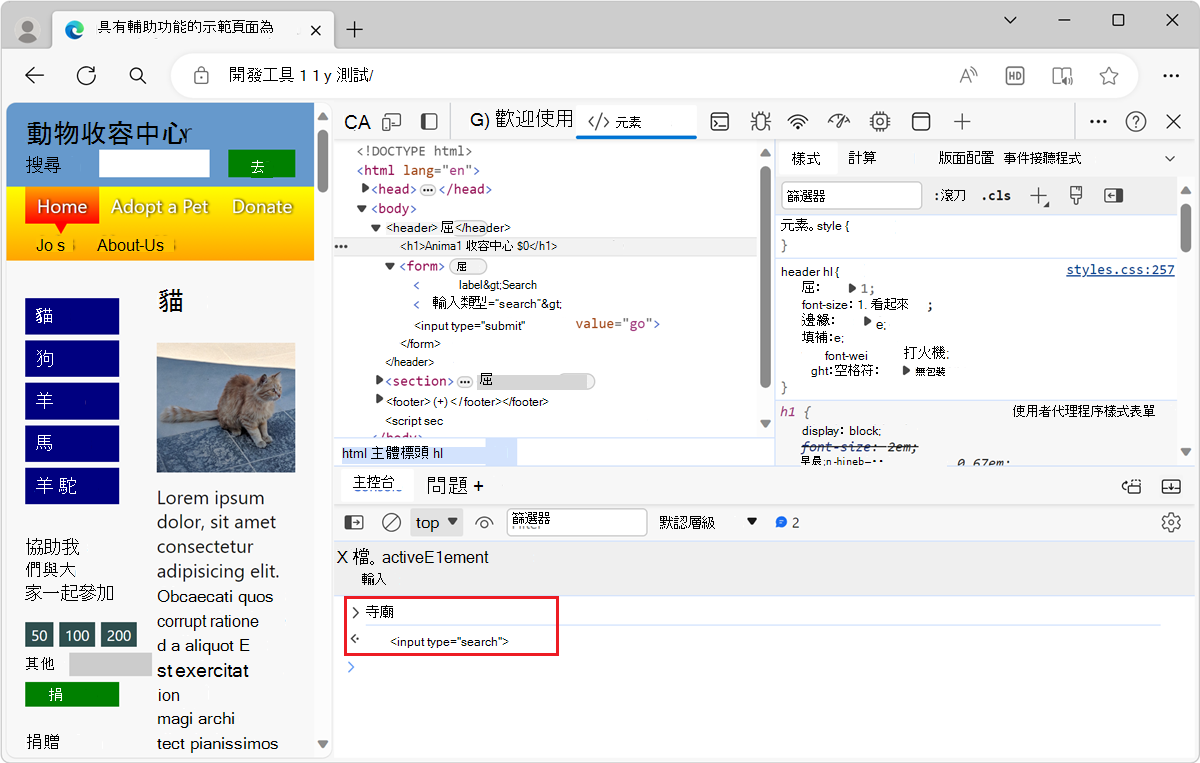Open the Console drawer icon
Image resolution: width=1200 pixels, height=763 pixels.
point(720,121)
